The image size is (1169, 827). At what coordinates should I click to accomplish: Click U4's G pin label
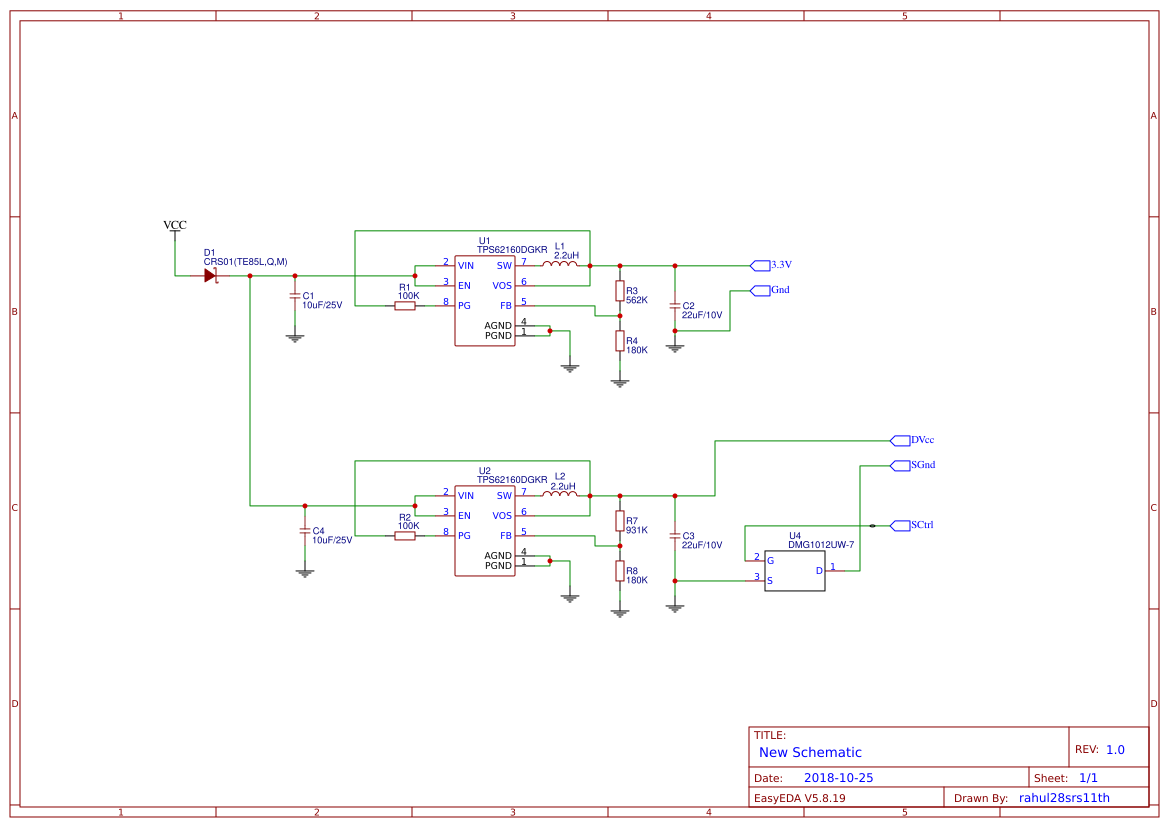(x=770, y=561)
